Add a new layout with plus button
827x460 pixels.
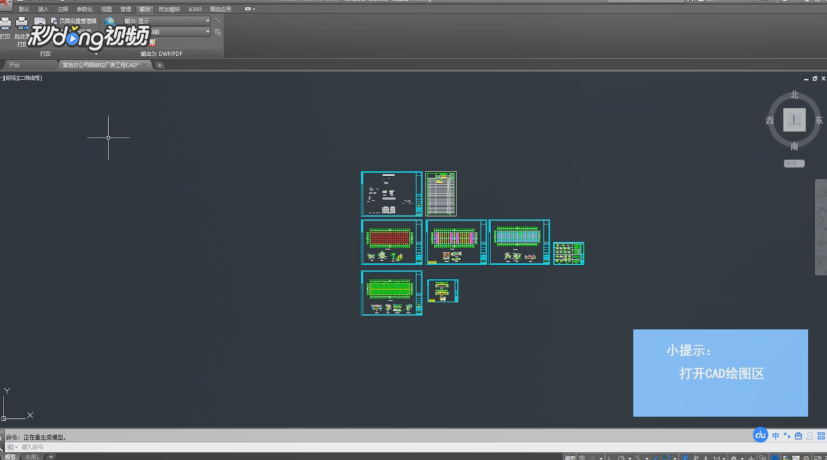click(51, 457)
